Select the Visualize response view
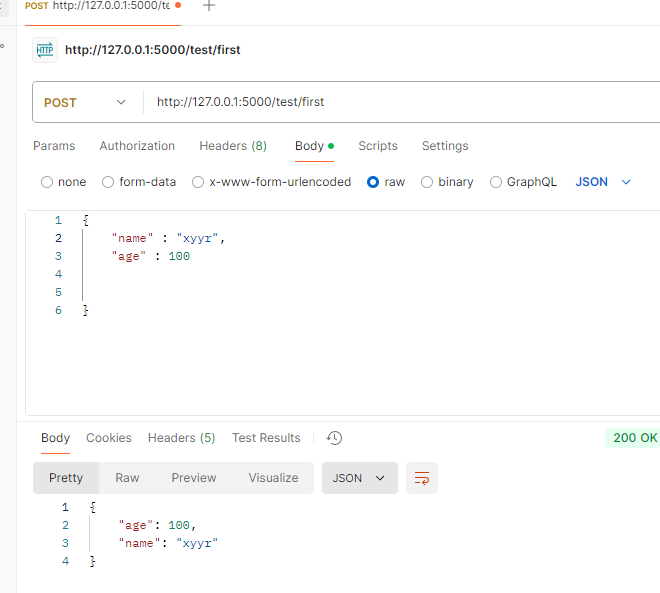This screenshot has height=593, width=660. [x=273, y=478]
